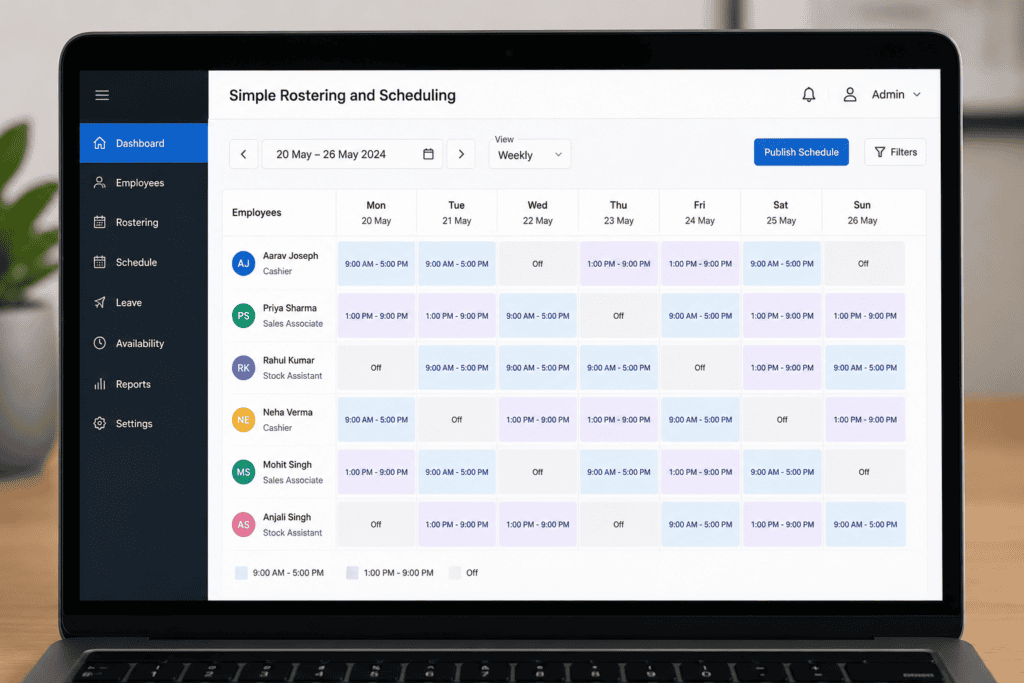The height and width of the screenshot is (683, 1024).
Task: Click the Schedule calendar icon
Action: coord(99,262)
